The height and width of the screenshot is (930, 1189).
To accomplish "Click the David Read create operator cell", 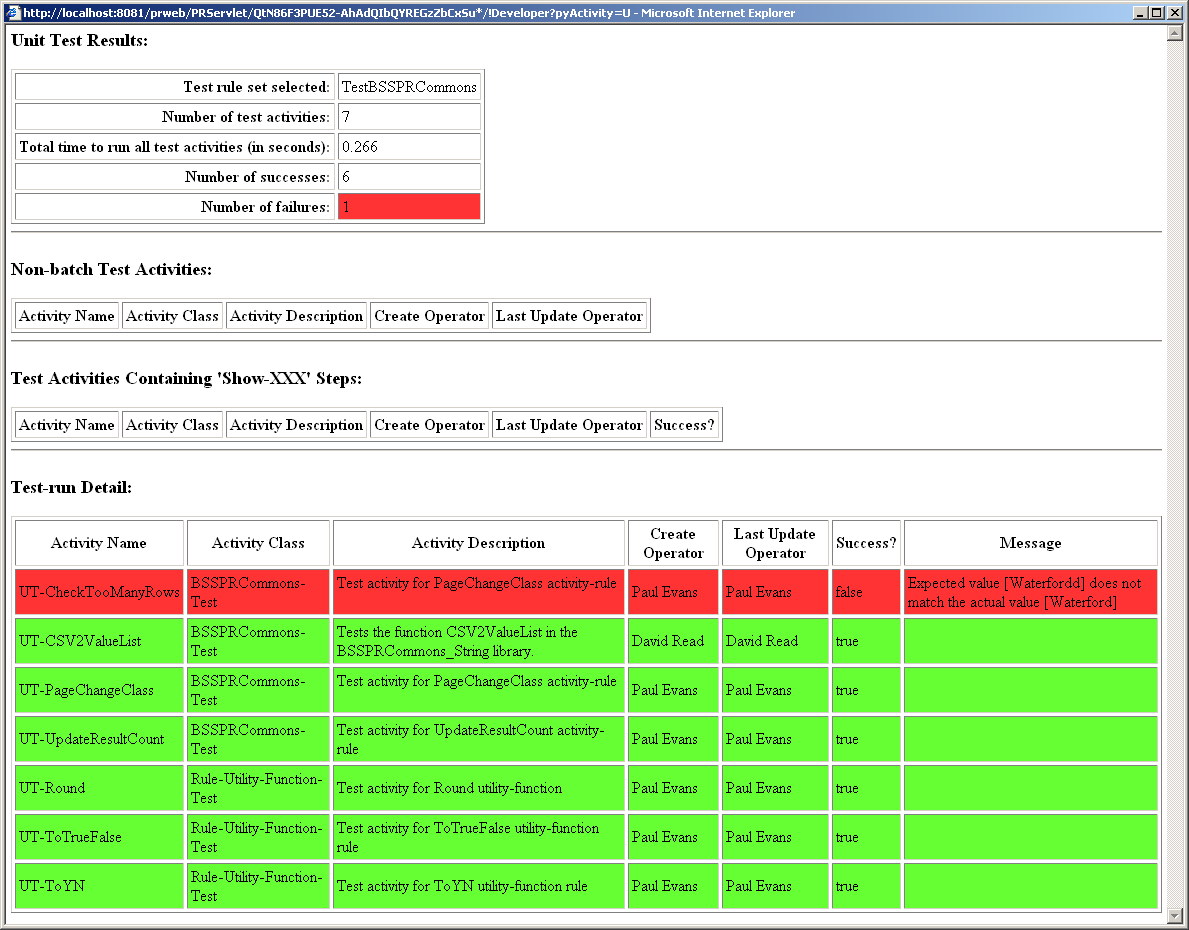I will (667, 641).
